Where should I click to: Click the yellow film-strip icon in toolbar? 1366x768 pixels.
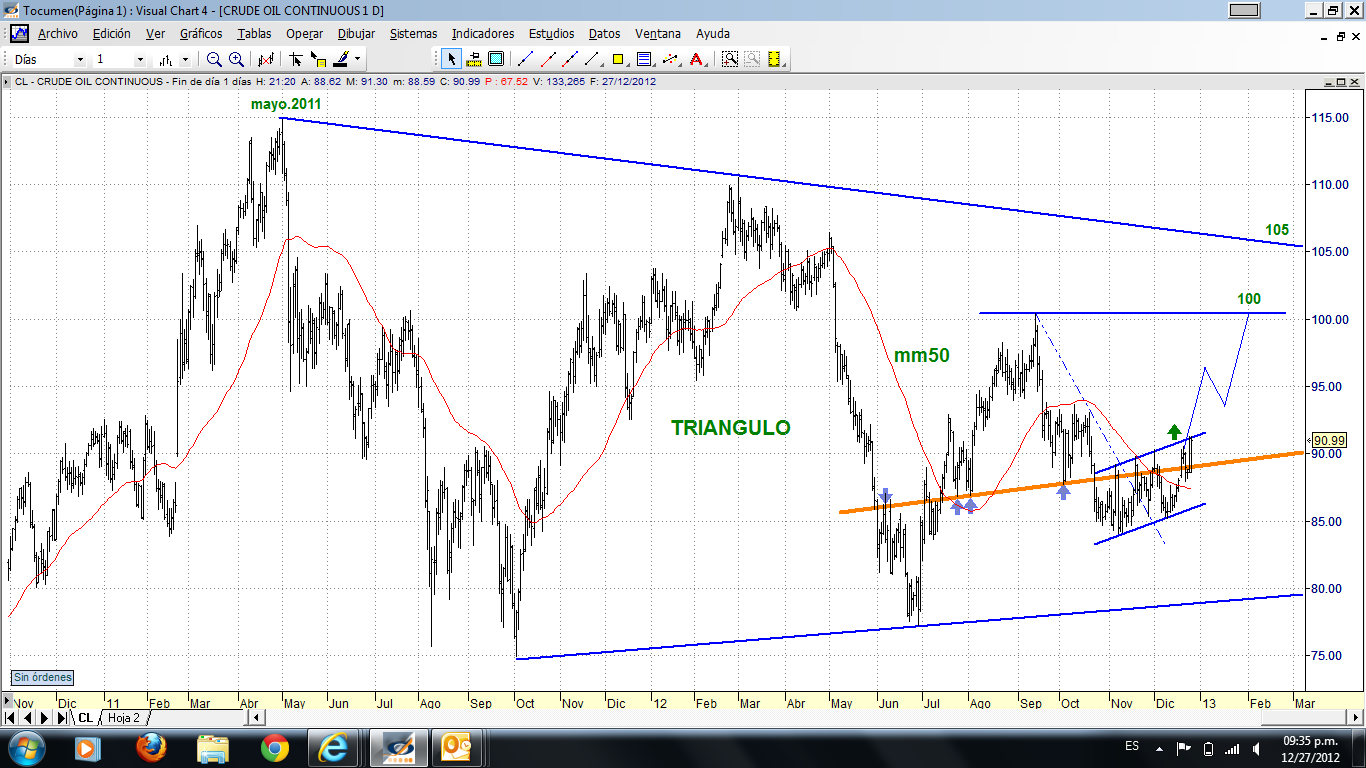(x=774, y=59)
